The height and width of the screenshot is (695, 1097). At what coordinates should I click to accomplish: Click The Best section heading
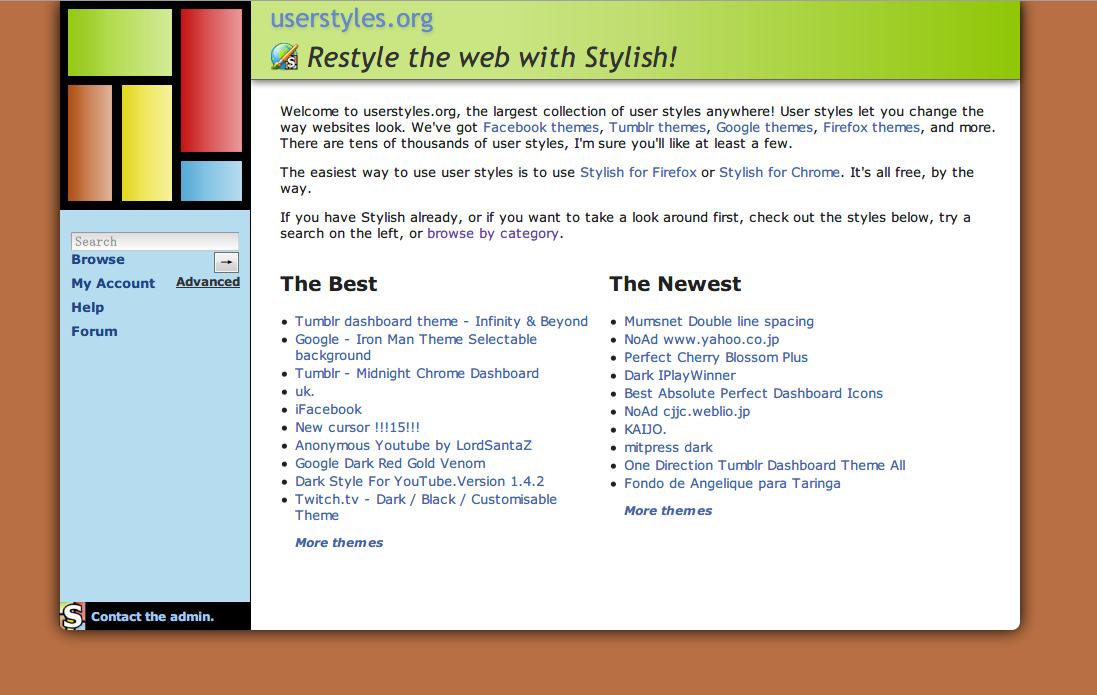pyautogui.click(x=329, y=283)
